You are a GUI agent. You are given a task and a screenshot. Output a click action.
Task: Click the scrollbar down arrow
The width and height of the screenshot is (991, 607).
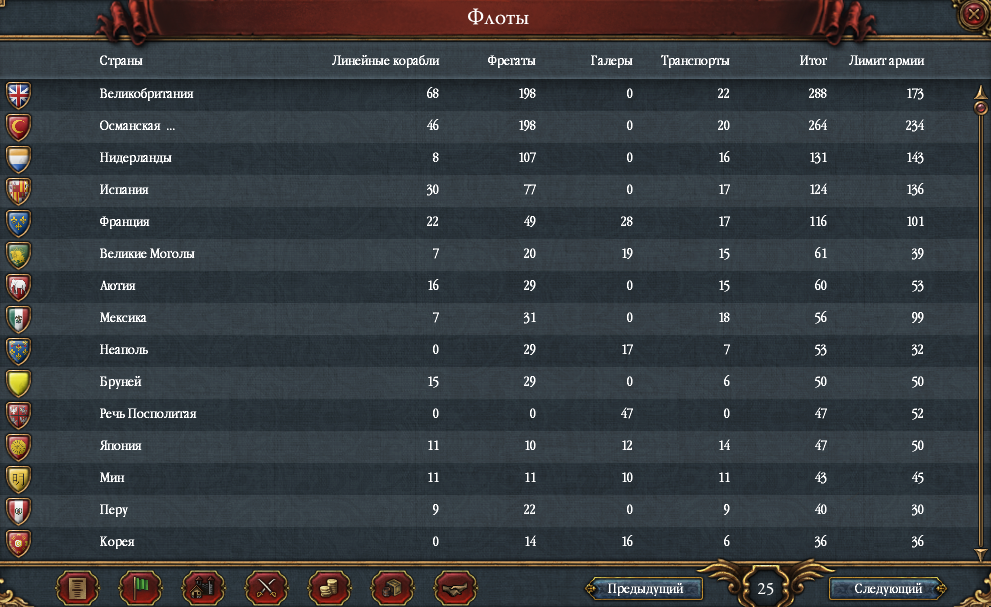(980, 554)
